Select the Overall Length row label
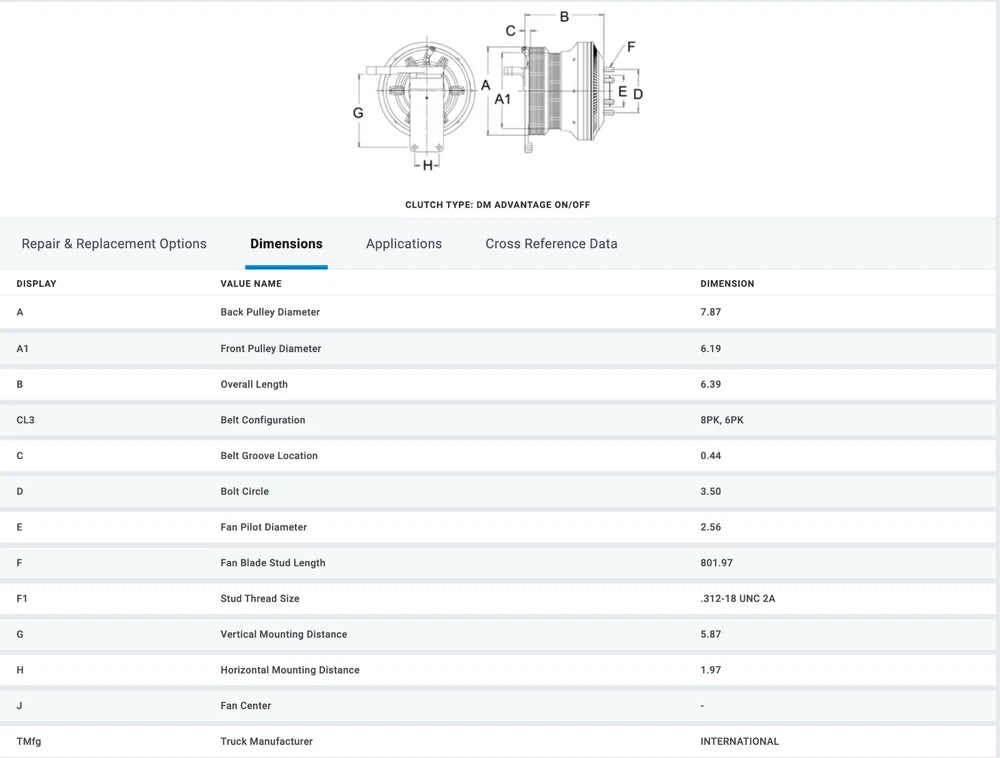 tap(254, 384)
